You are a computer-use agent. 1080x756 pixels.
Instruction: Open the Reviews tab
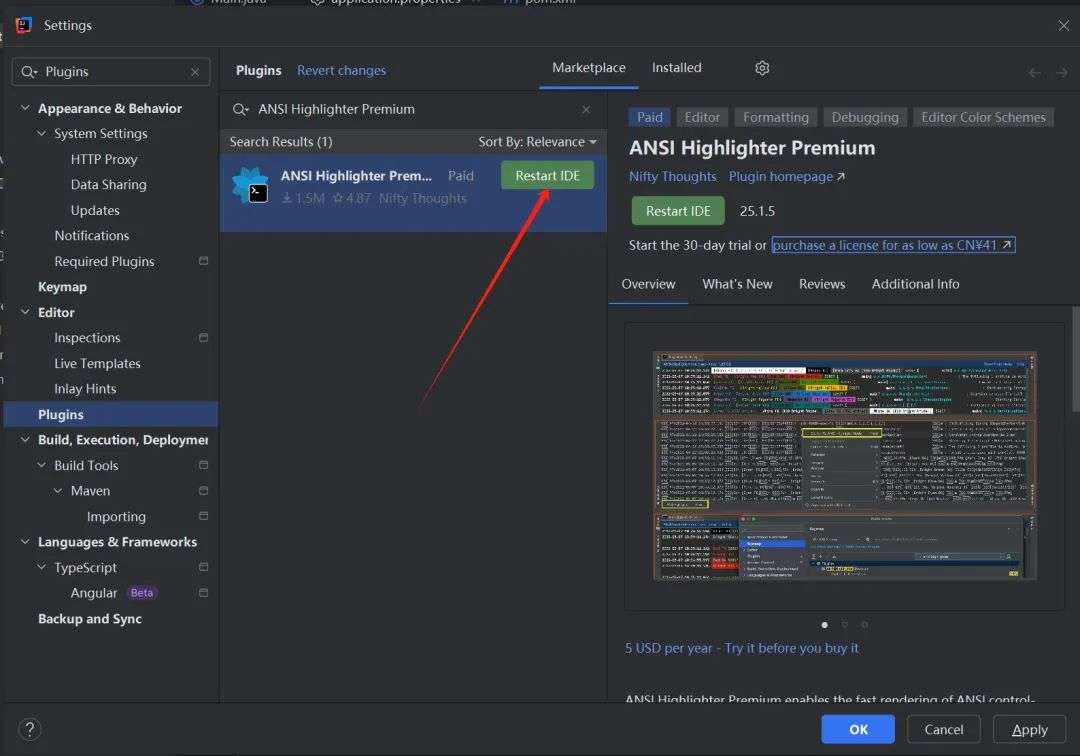point(822,284)
